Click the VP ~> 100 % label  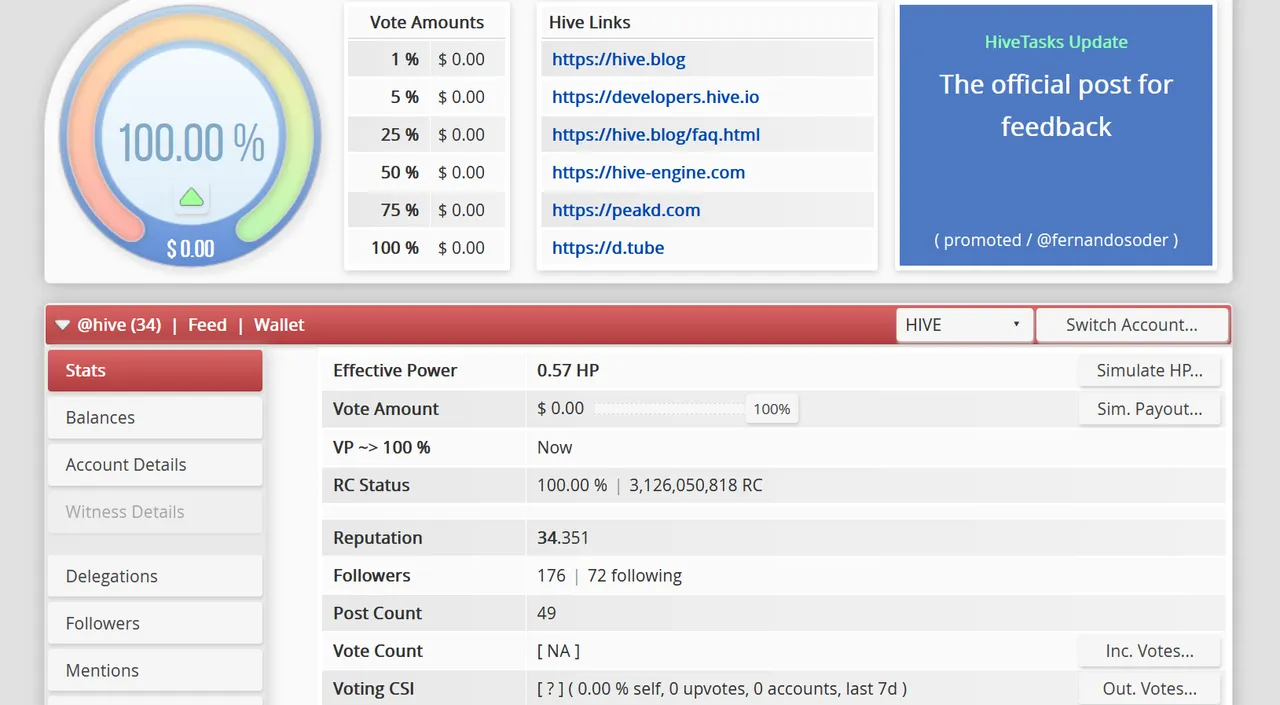[382, 447]
